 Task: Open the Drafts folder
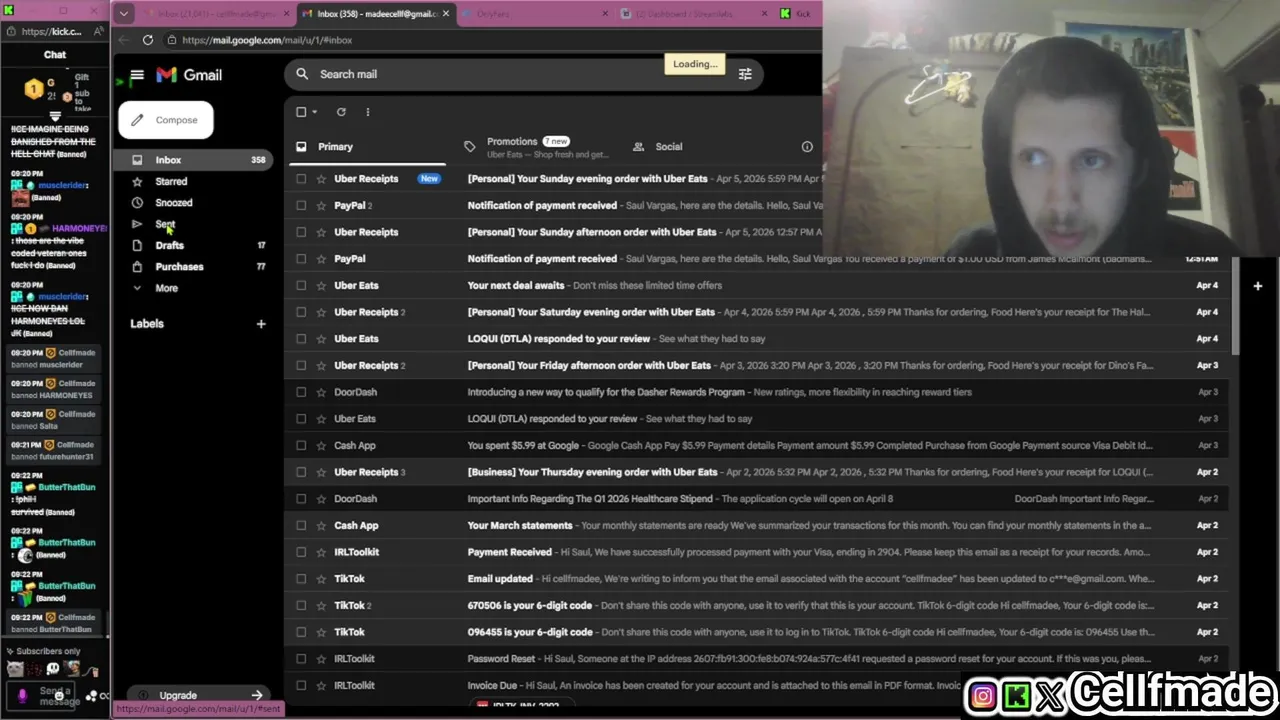[x=193, y=246]
